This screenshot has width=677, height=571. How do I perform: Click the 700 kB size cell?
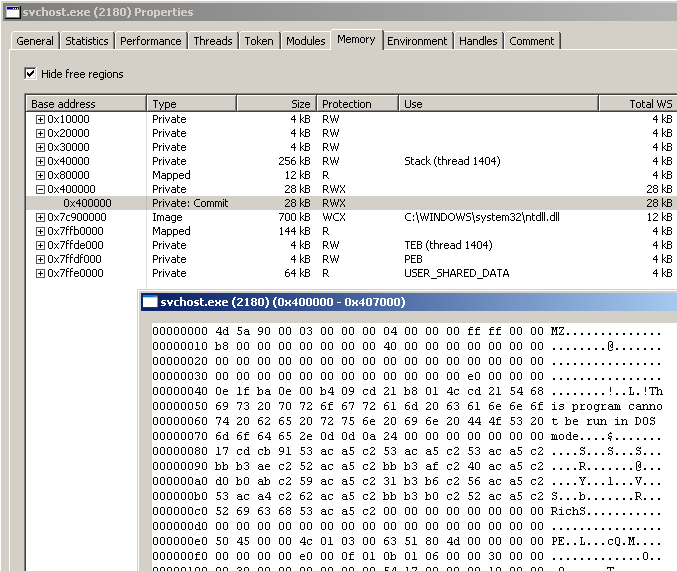coord(294,217)
